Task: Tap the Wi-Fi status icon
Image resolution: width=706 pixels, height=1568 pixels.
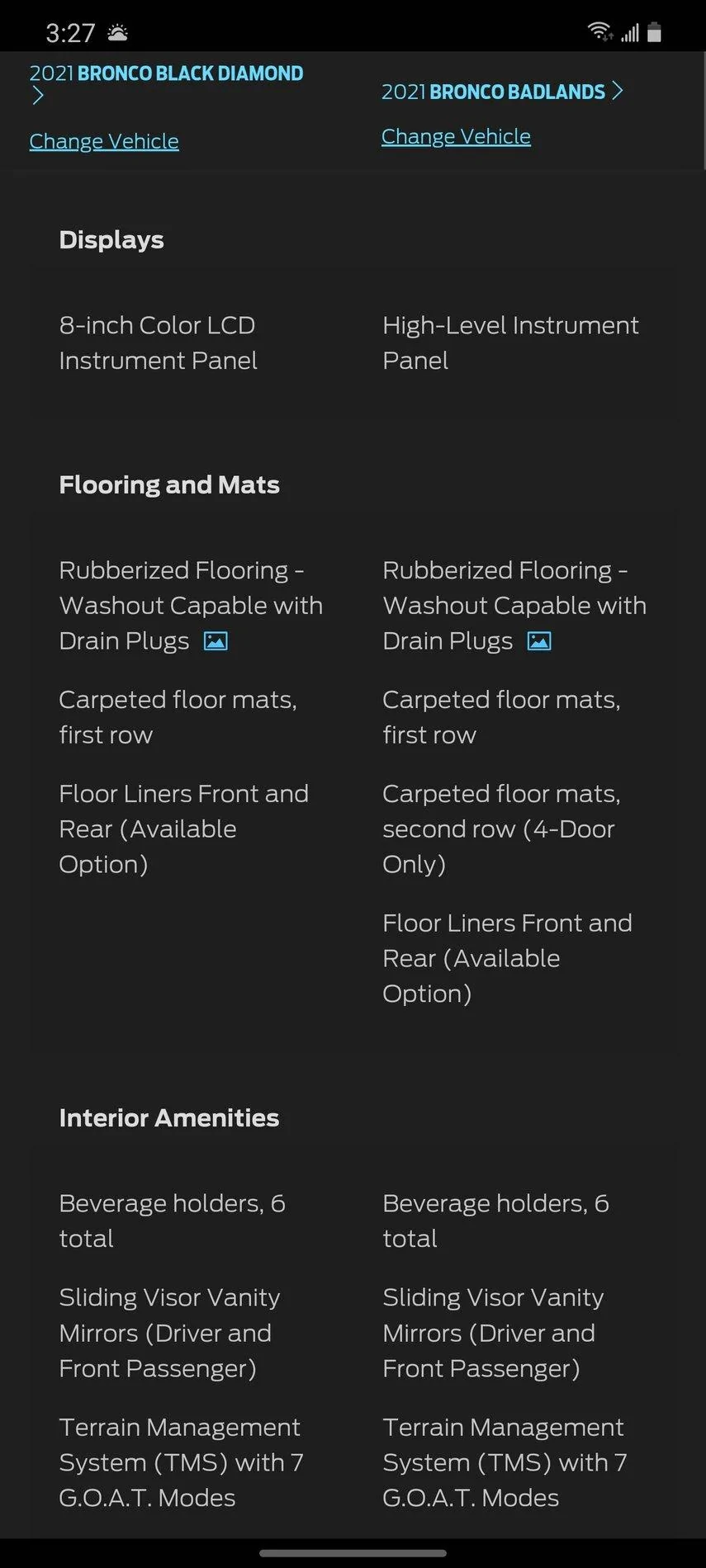Action: (599, 32)
